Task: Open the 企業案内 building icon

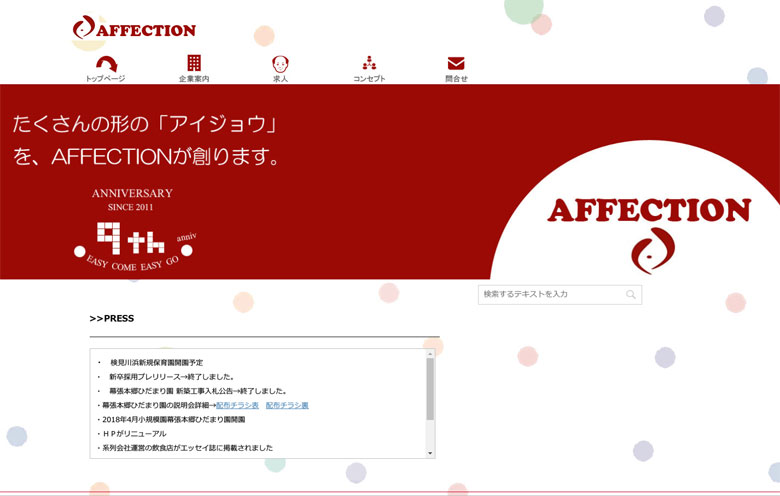Action: (x=194, y=63)
